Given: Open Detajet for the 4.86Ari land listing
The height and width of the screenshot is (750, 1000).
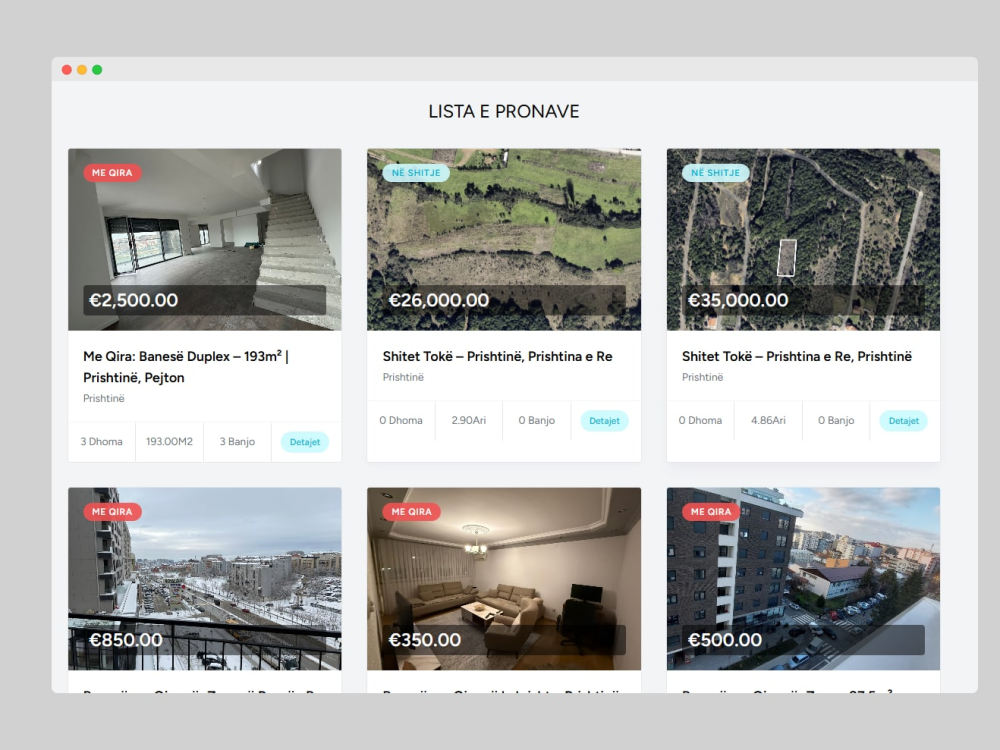Looking at the screenshot, I should pyautogui.click(x=903, y=421).
